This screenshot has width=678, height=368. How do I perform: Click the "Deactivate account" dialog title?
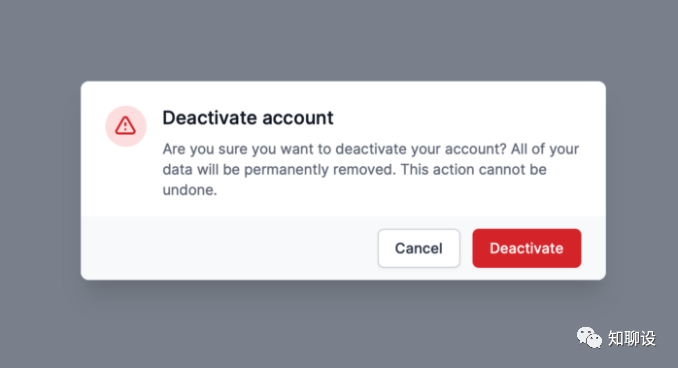tap(248, 118)
